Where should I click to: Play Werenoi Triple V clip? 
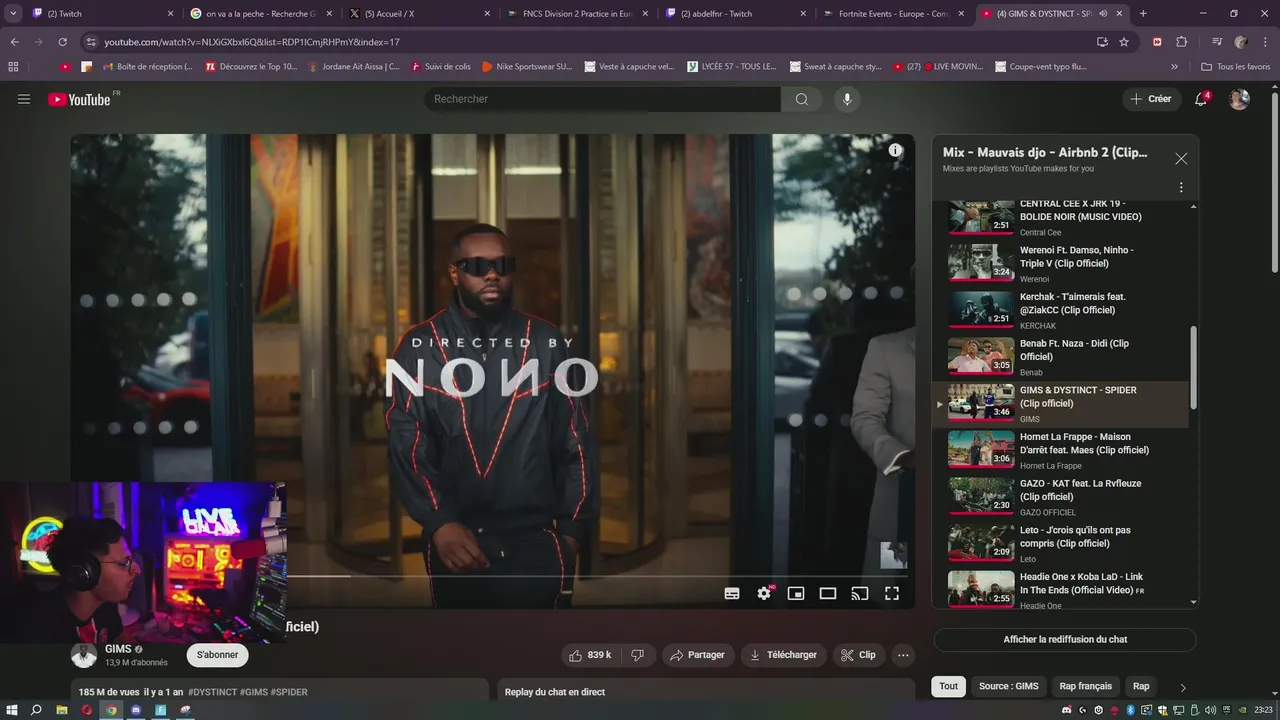[1060, 263]
